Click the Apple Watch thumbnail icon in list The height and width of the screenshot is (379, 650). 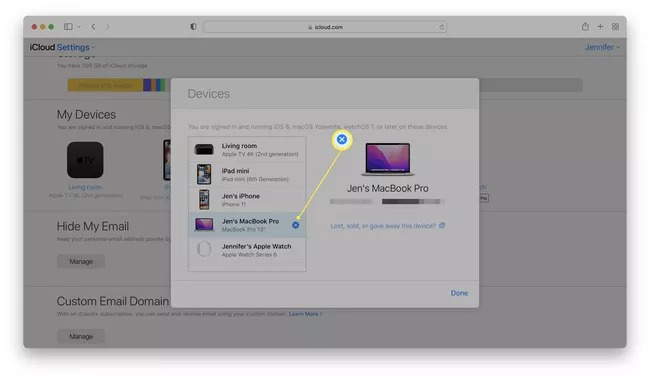click(x=204, y=250)
